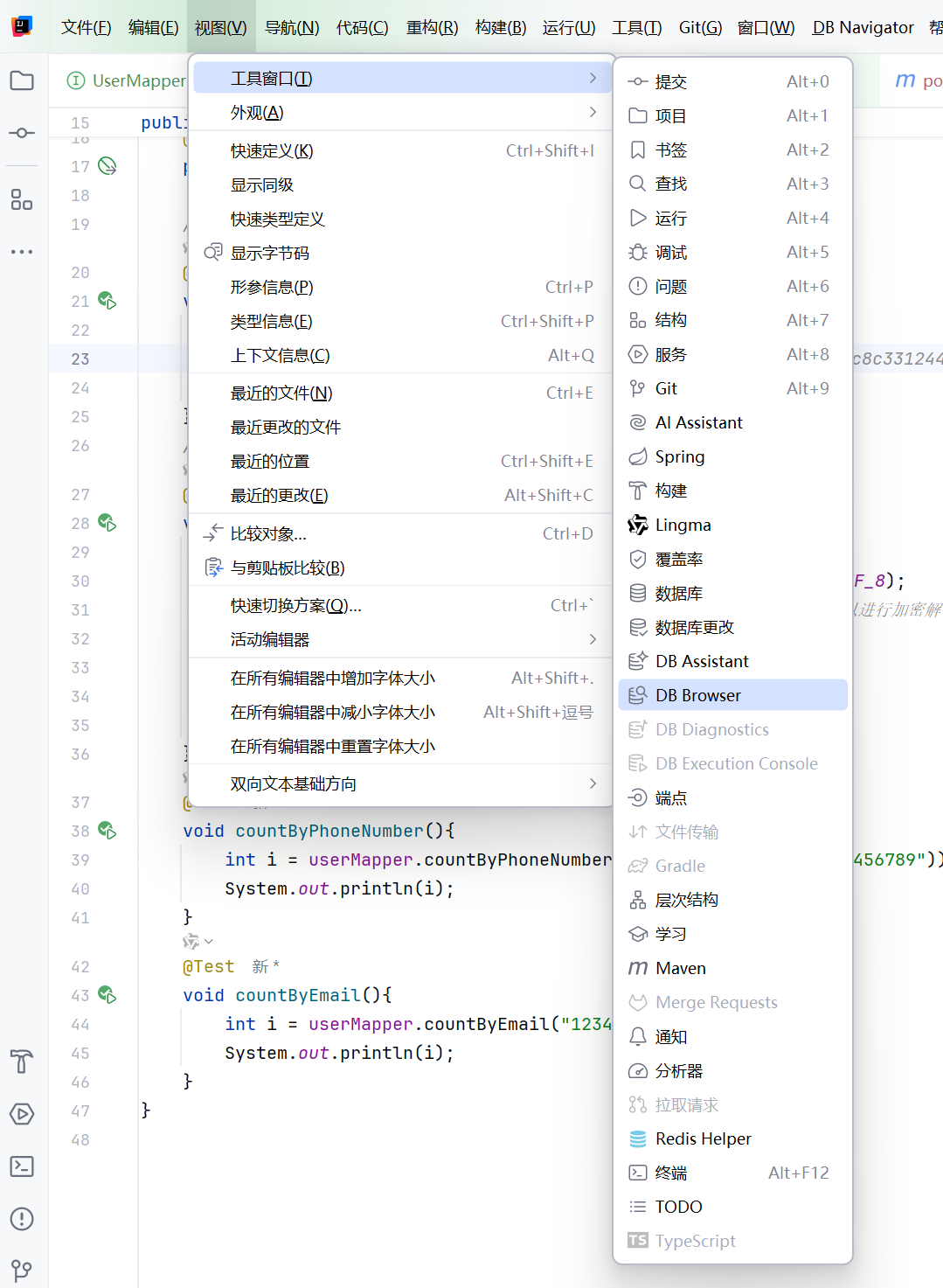Open DB Assistant tool window
Viewport: 943px width, 1288px height.
click(732, 661)
